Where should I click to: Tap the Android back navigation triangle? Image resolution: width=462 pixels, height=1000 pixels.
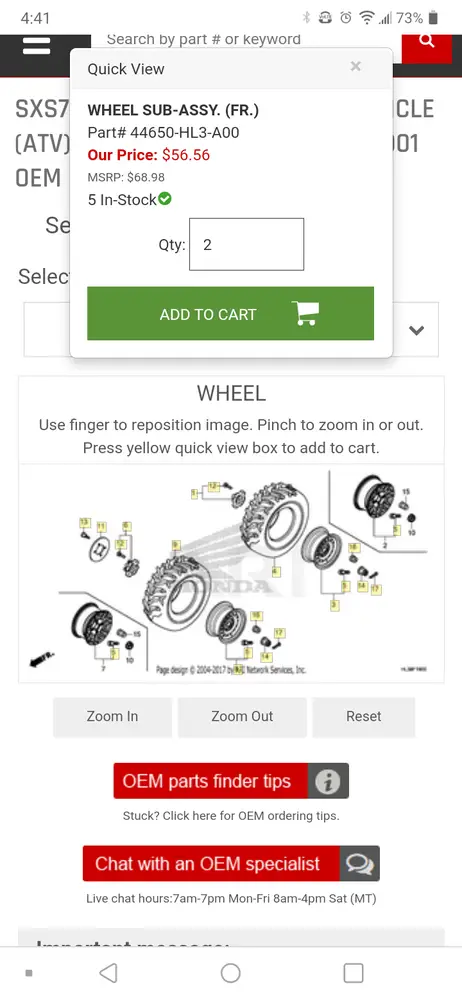tap(108, 973)
